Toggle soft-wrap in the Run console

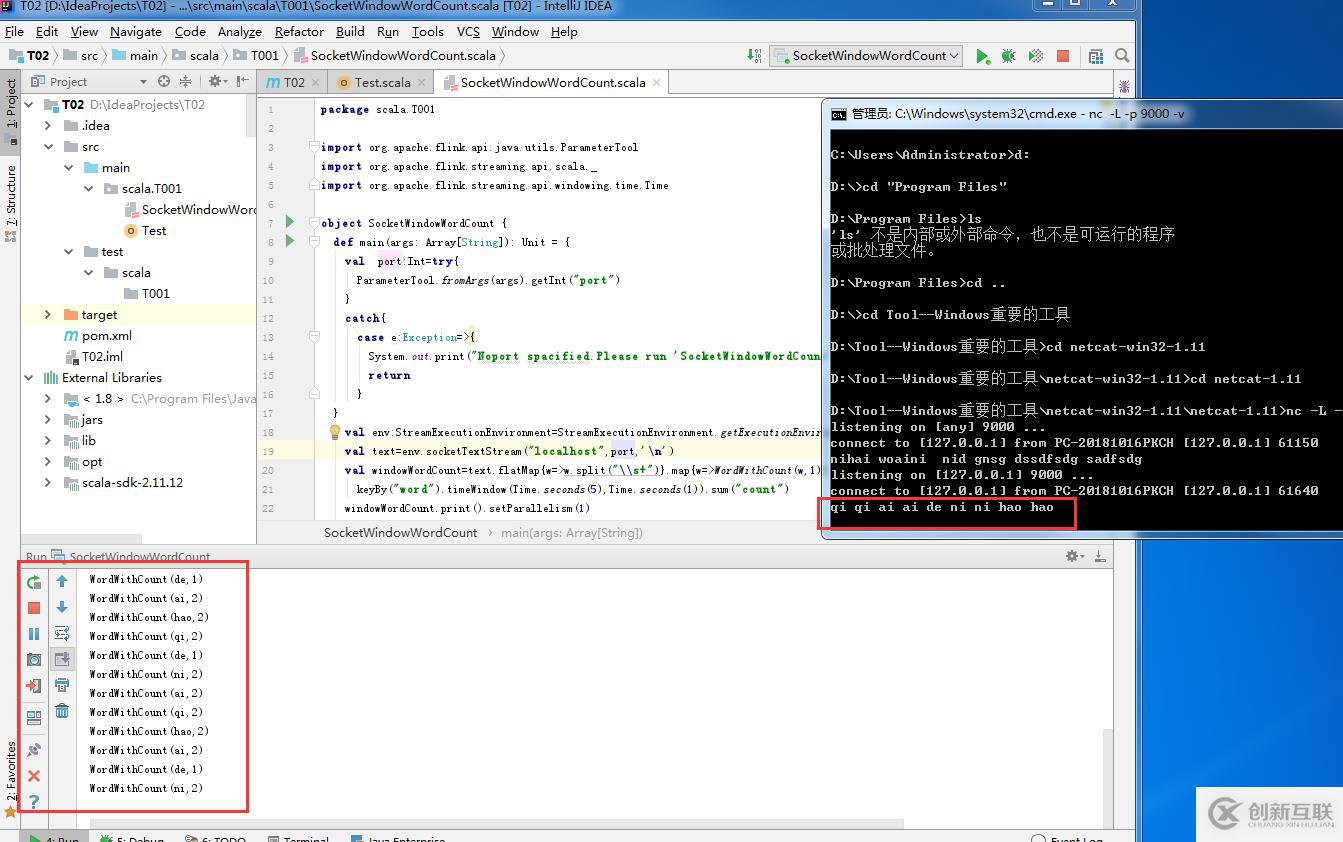tap(62, 633)
